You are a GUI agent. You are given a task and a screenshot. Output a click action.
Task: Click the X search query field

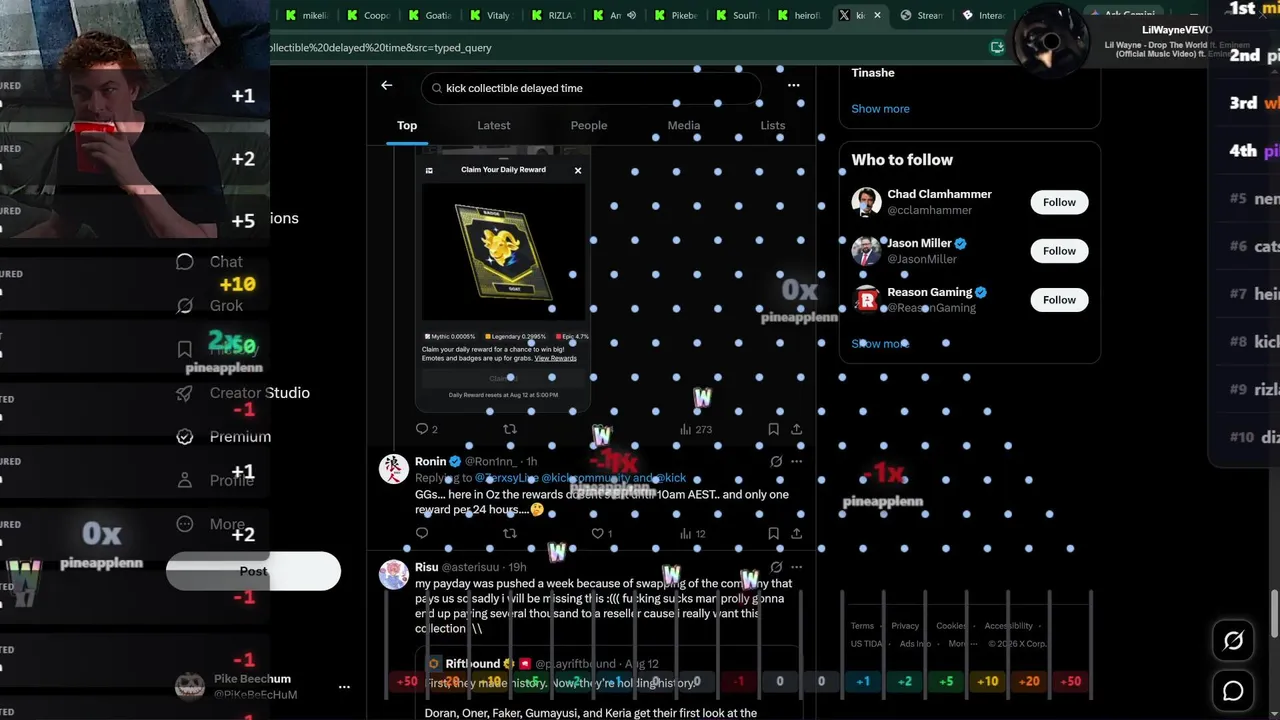pyautogui.click(x=591, y=88)
